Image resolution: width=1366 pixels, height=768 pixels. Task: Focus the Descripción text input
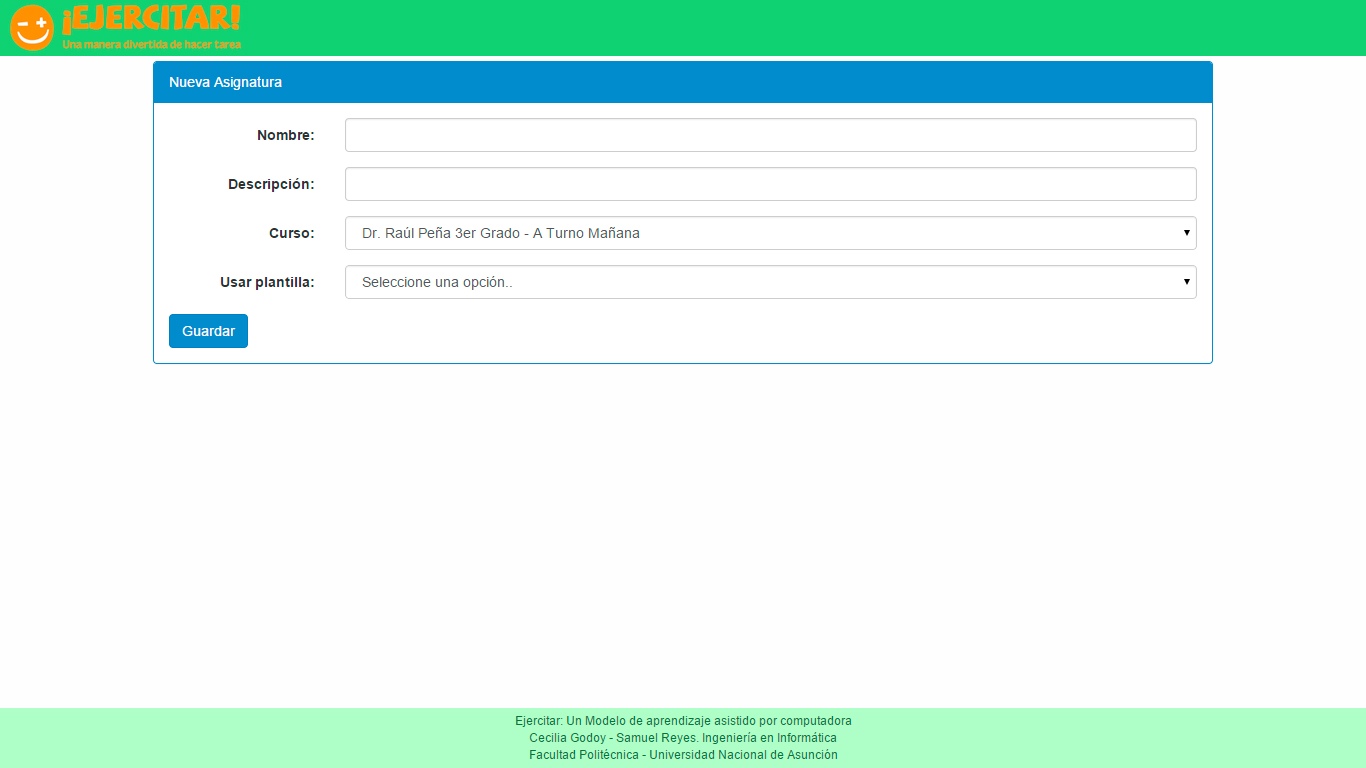770,184
